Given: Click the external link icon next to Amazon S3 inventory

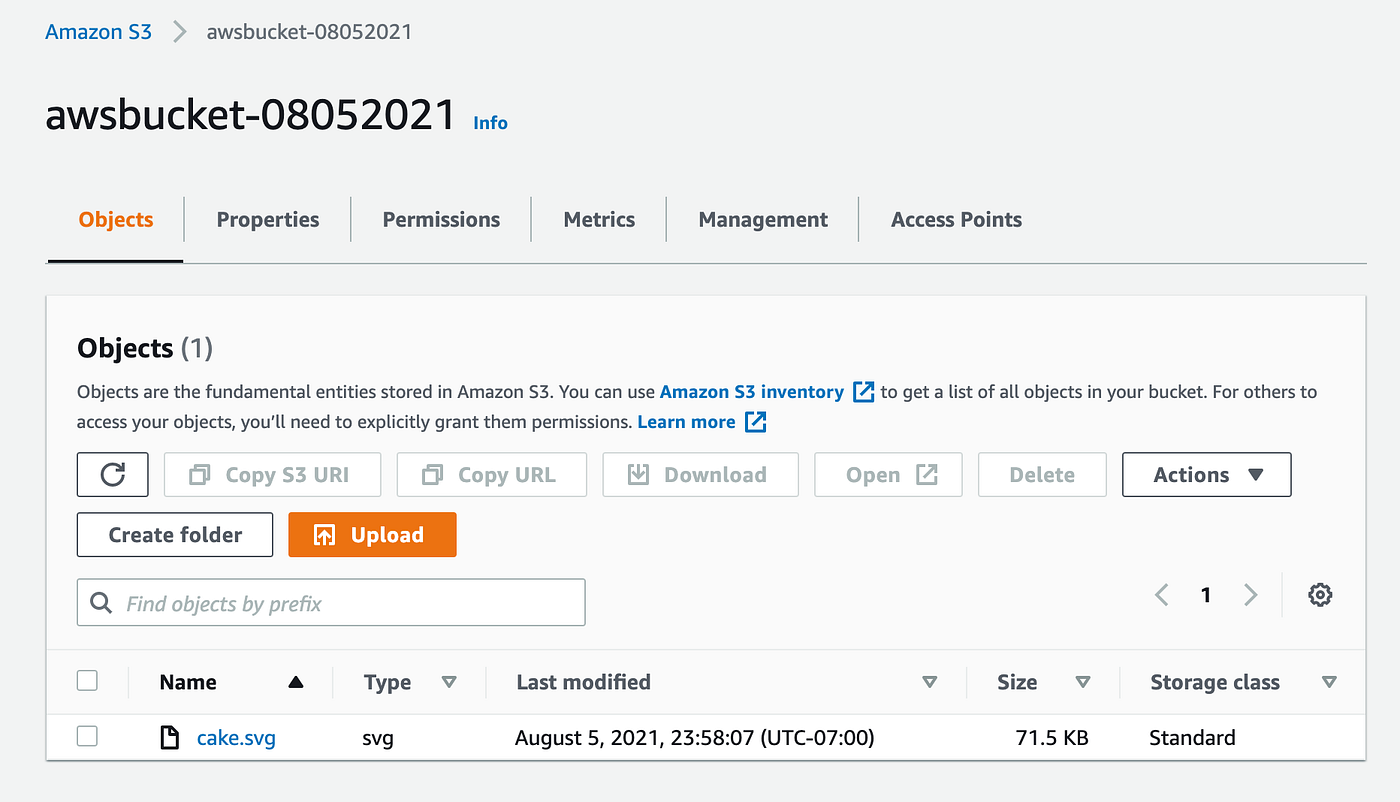Looking at the screenshot, I should tap(862, 391).
